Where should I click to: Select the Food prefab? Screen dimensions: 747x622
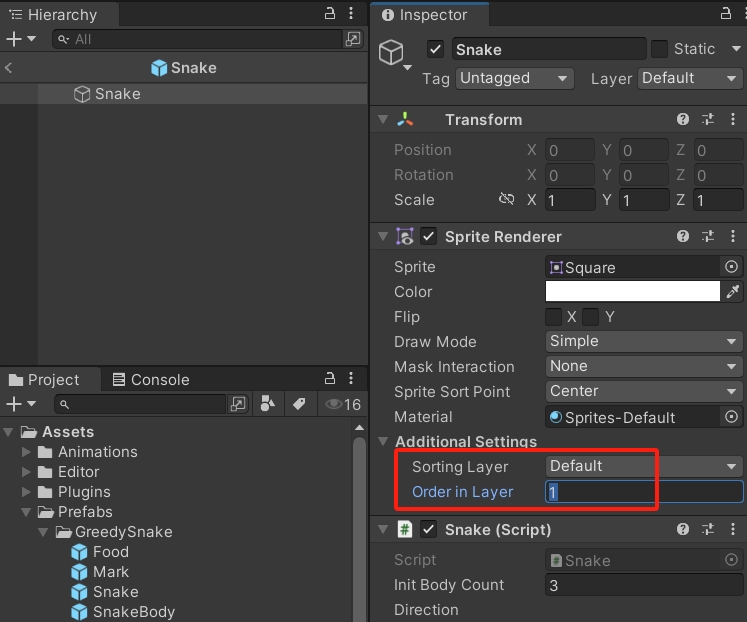(x=100, y=552)
